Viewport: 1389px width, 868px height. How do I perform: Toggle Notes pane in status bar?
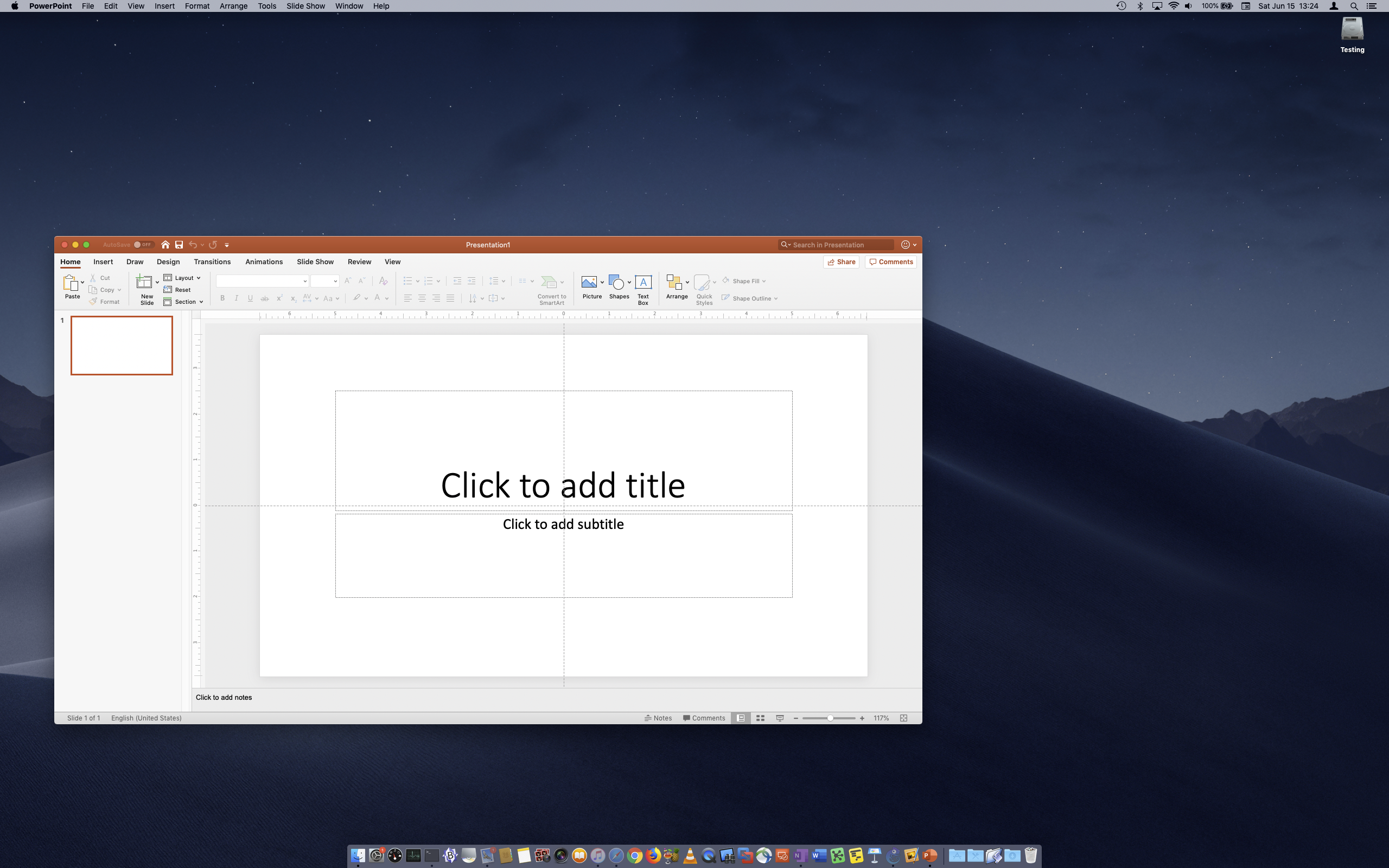[658, 718]
